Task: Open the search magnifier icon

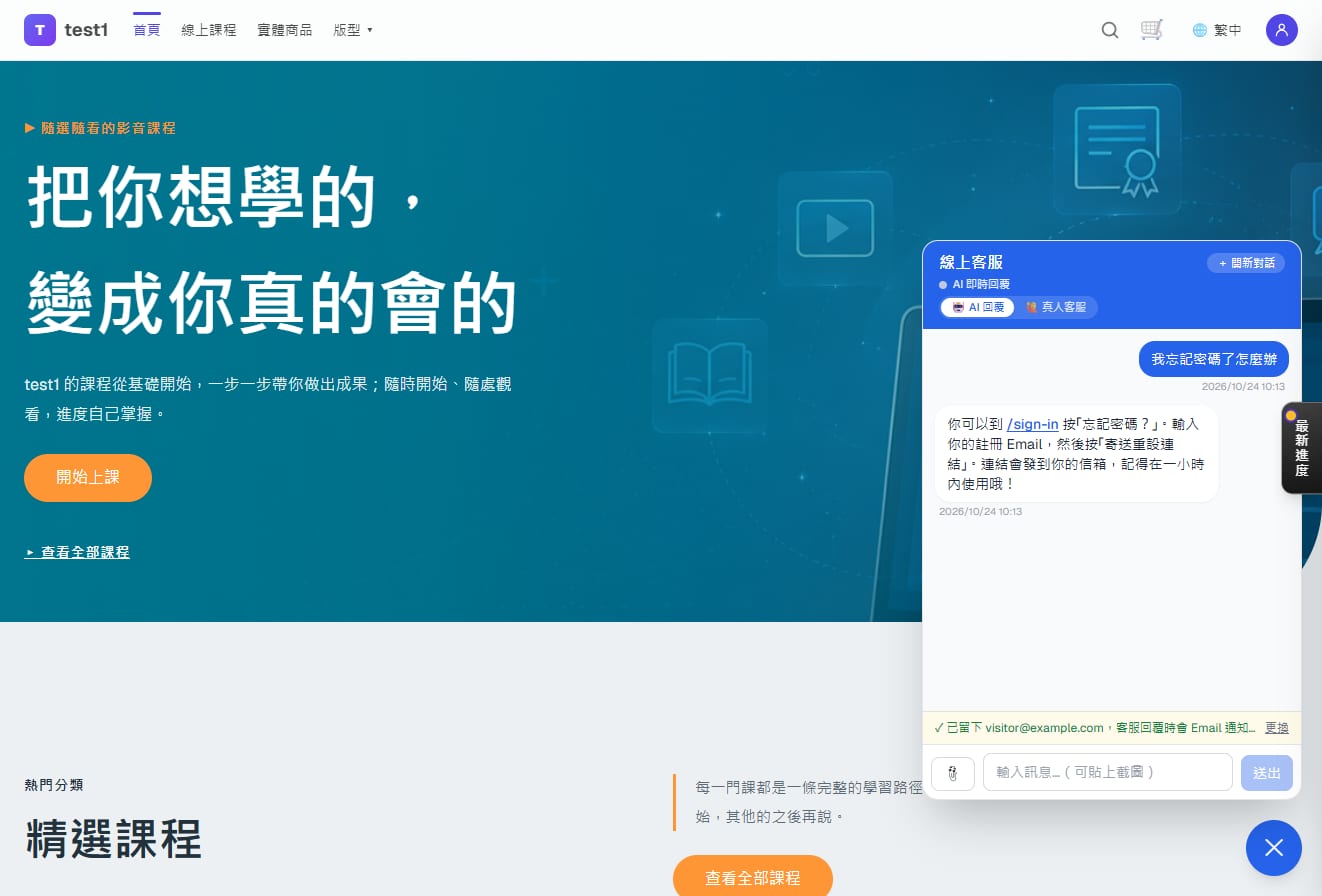Action: pyautogui.click(x=1110, y=30)
